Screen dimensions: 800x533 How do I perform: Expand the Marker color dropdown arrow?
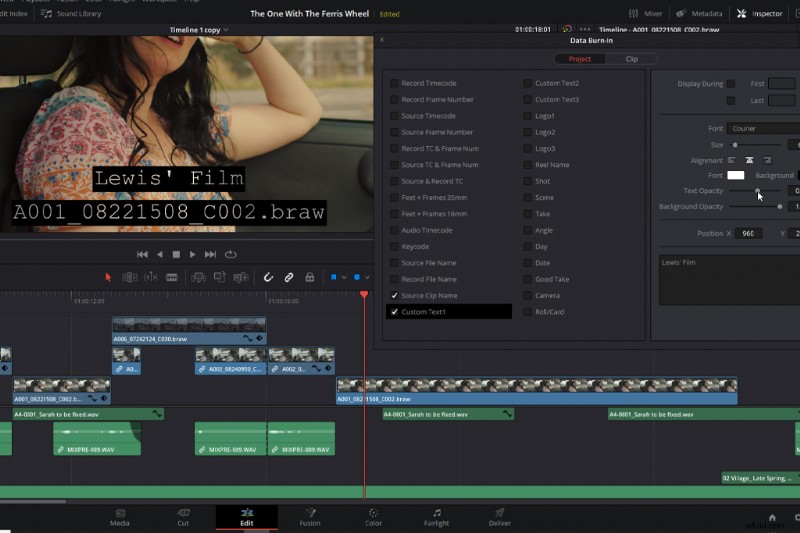(367, 277)
